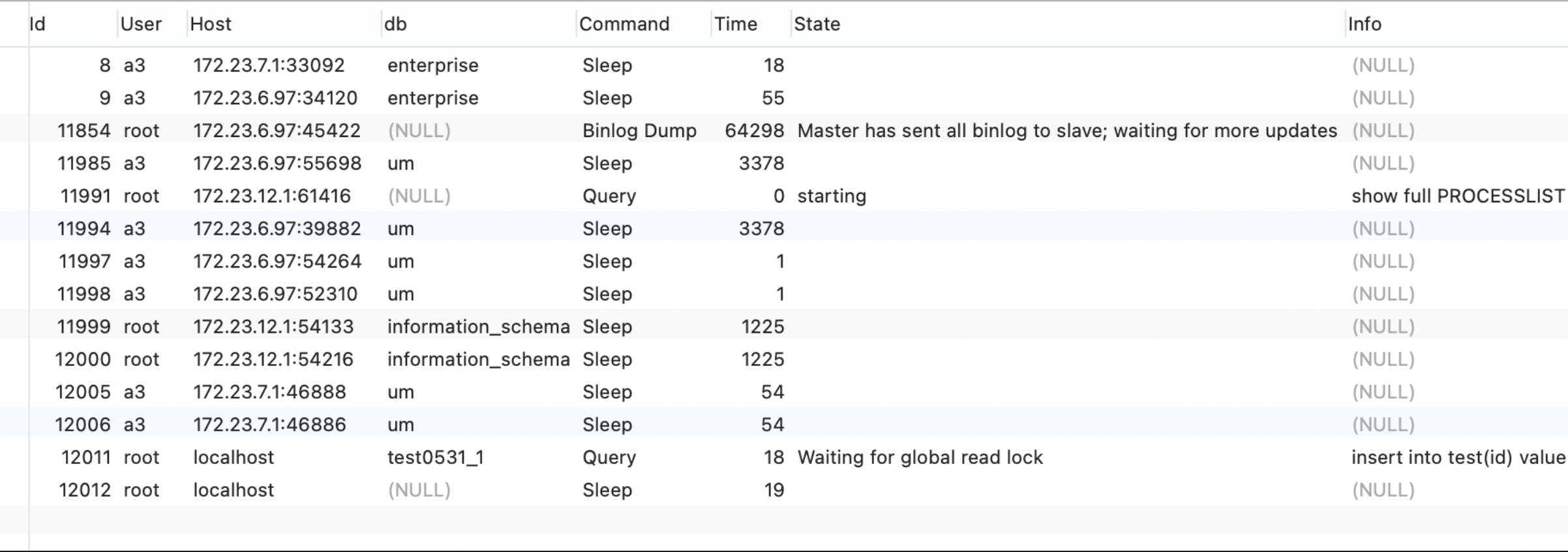The width and height of the screenshot is (1568, 552).
Task: Sort by the User column header
Action: click(x=141, y=24)
